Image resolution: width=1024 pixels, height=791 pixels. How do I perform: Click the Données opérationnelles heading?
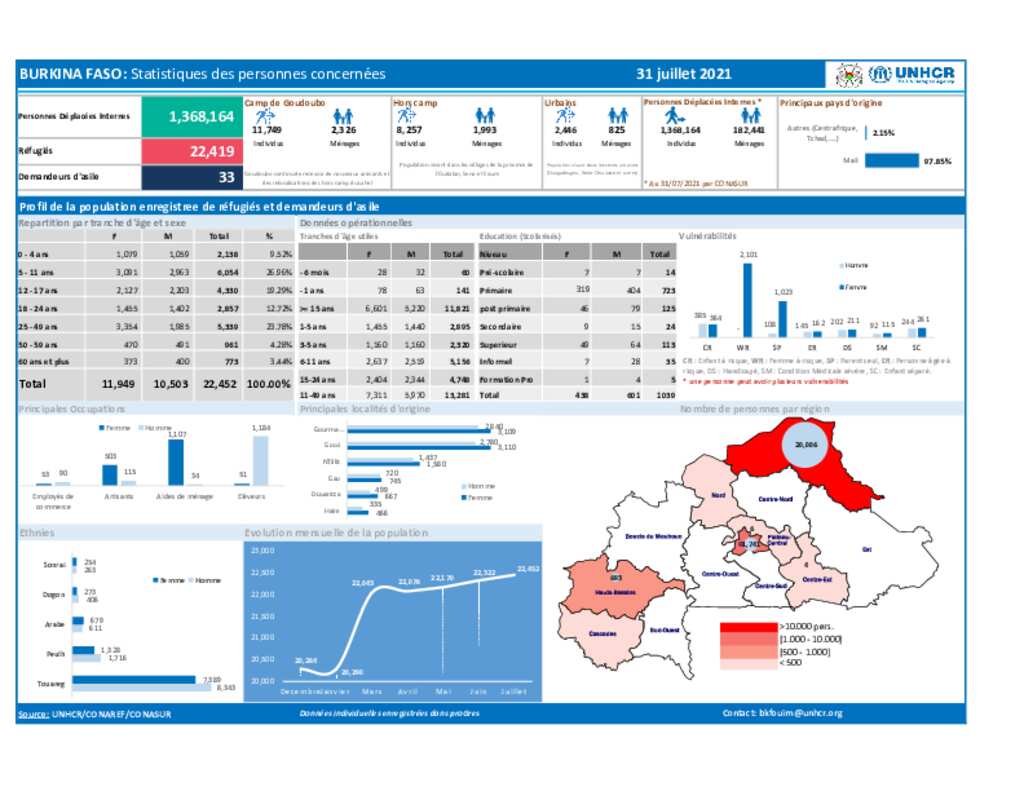(356, 223)
